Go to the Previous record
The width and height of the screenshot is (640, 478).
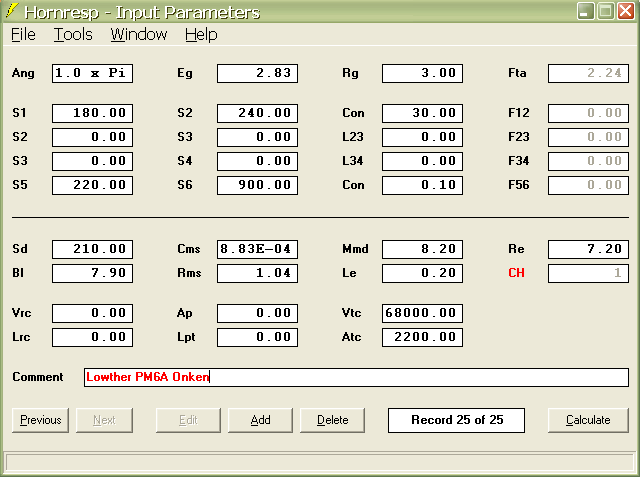click(40, 420)
